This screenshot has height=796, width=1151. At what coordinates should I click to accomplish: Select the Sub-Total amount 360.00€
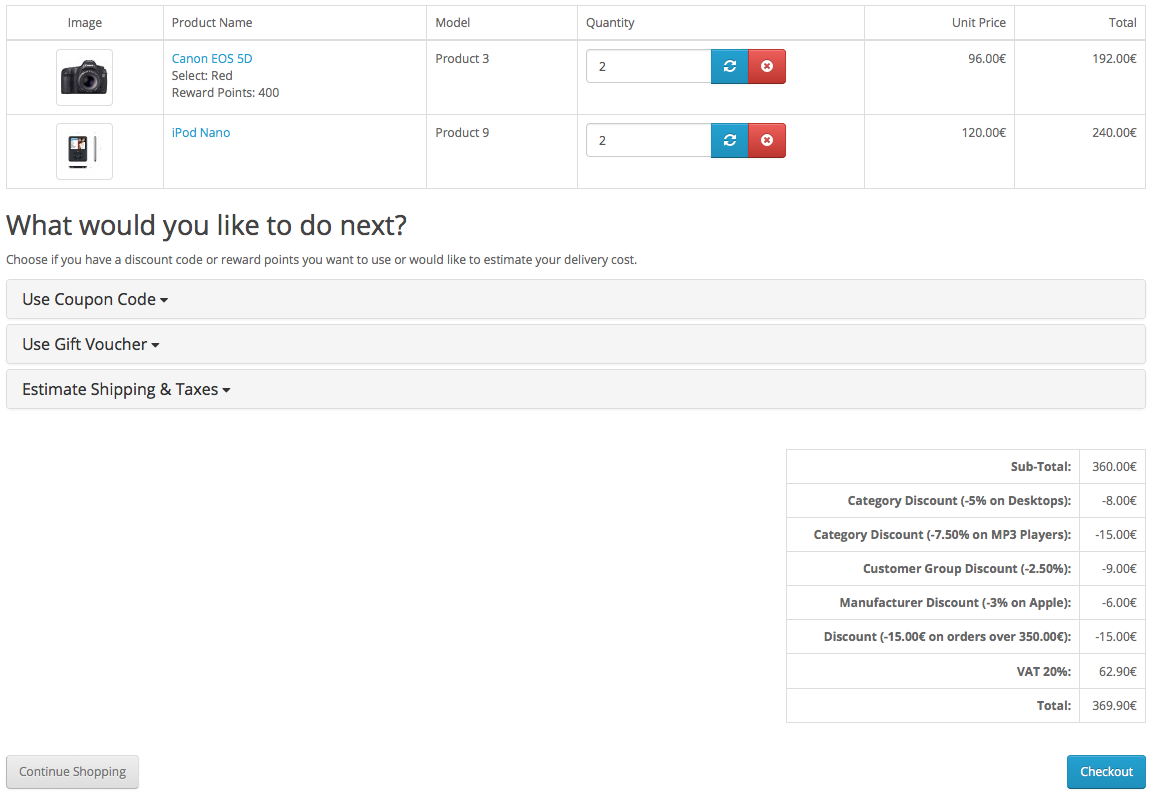[x=1114, y=467]
